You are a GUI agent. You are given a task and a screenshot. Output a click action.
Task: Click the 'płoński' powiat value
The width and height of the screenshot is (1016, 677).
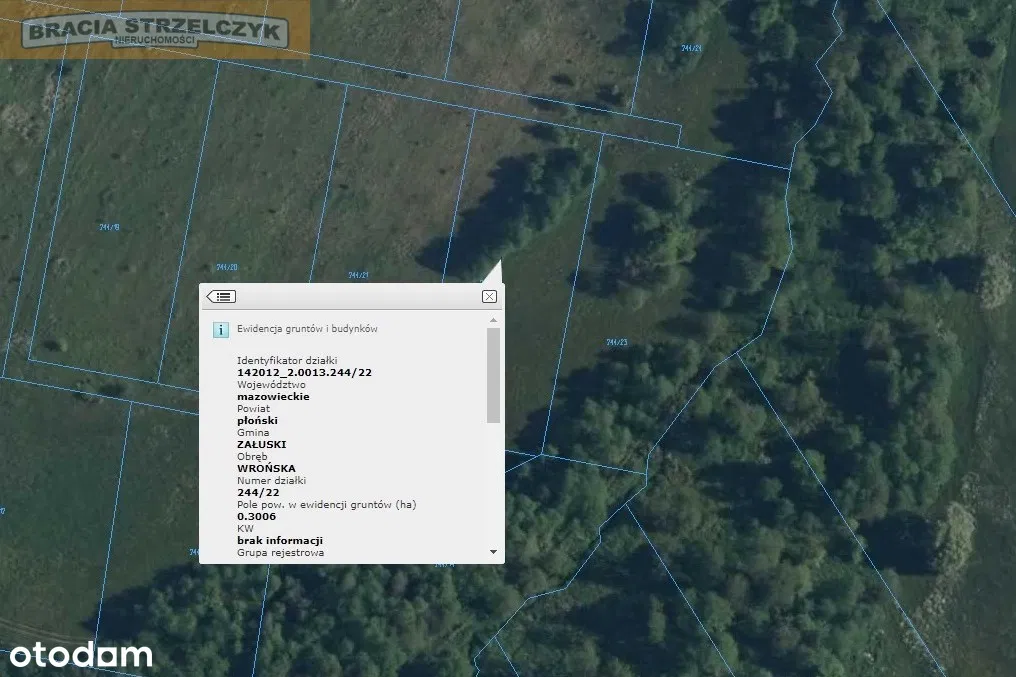tap(257, 420)
